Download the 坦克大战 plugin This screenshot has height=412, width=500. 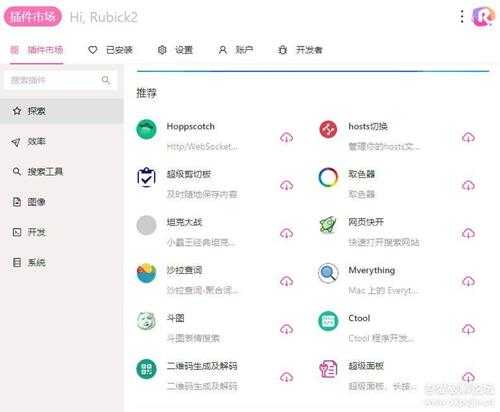[286, 233]
